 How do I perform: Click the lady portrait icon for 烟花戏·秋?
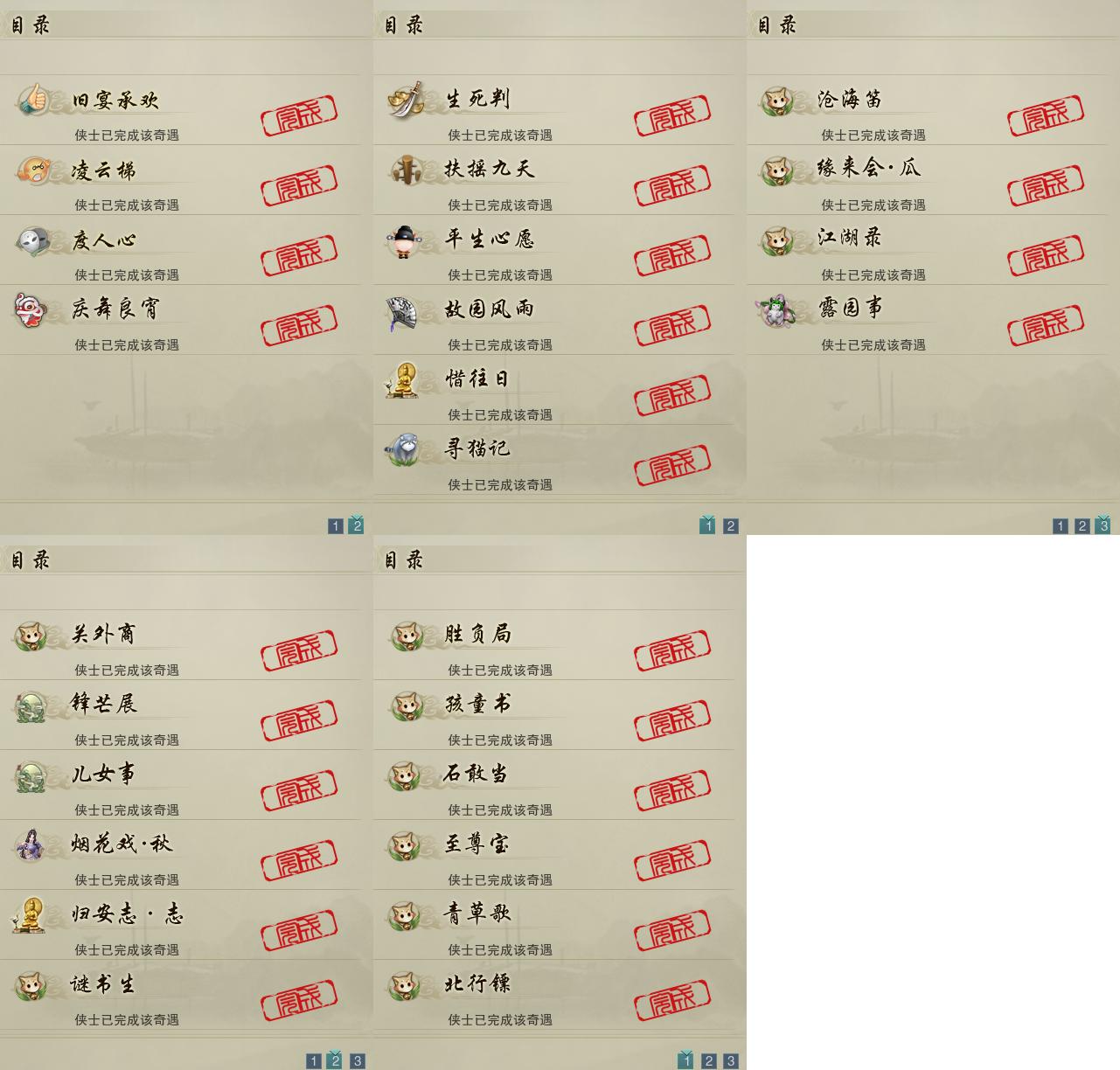point(30,844)
